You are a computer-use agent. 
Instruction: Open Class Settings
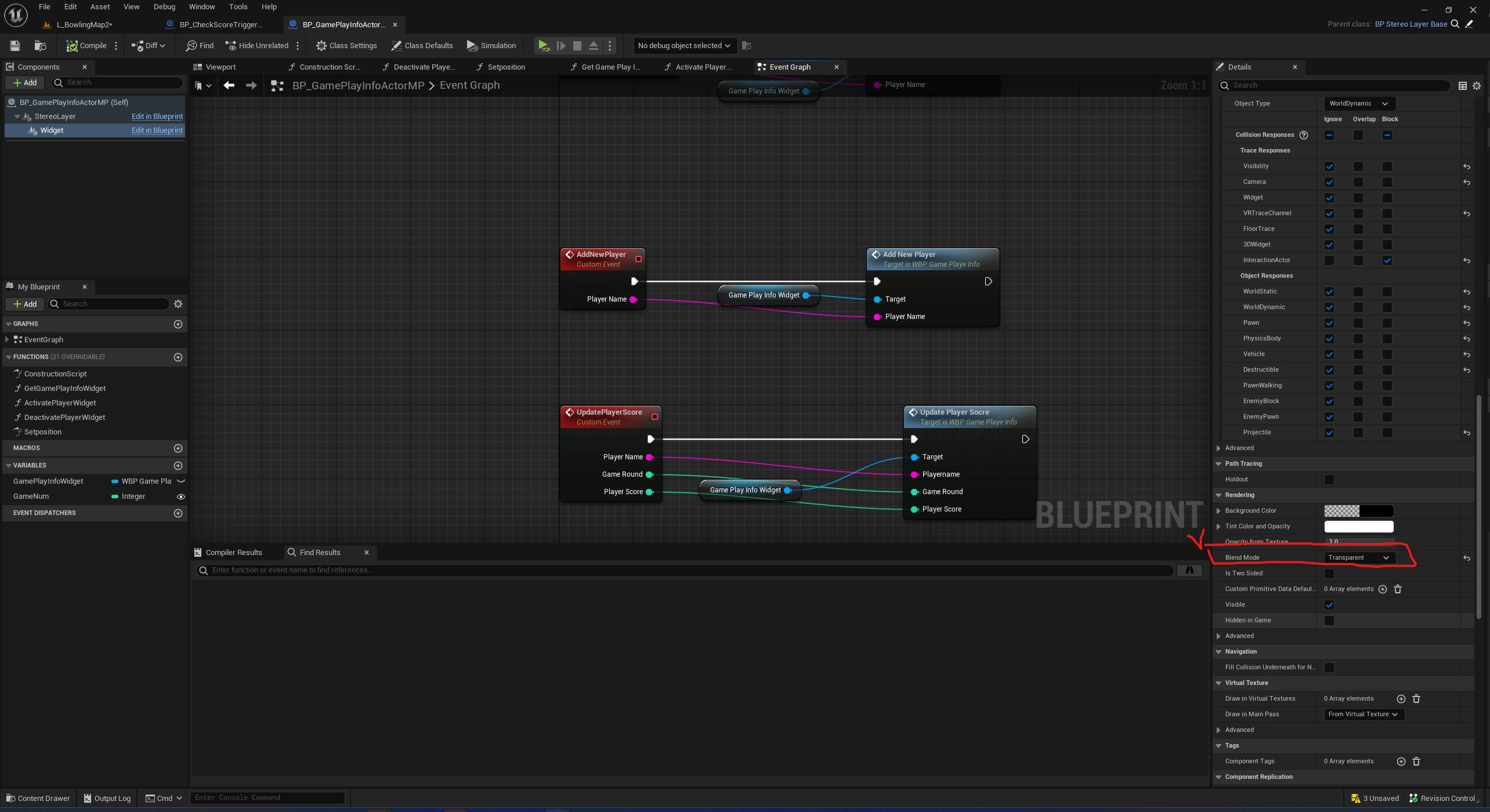click(346, 45)
